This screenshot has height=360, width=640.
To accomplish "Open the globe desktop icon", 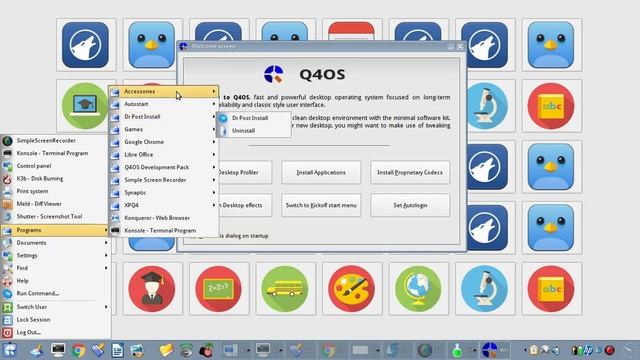I will point(418,289).
